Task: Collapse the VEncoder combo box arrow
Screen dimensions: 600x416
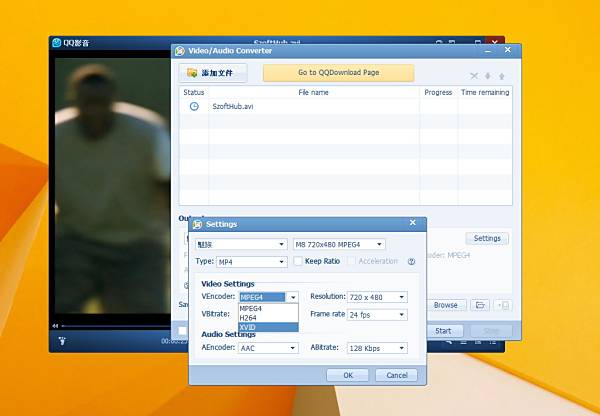Action: (293, 297)
